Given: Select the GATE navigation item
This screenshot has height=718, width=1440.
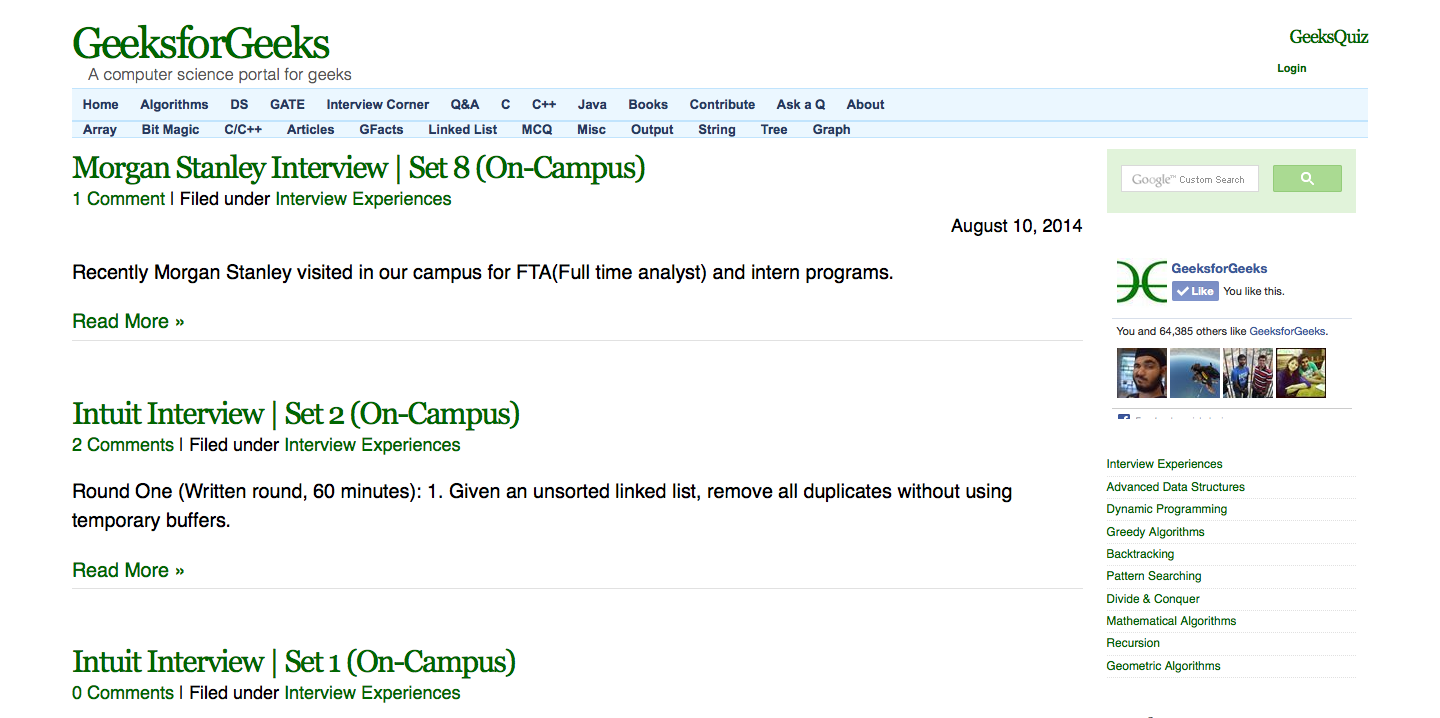Looking at the screenshot, I should click(x=287, y=104).
